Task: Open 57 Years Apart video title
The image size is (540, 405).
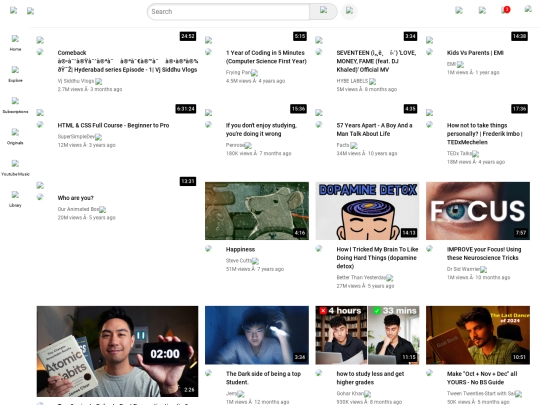Action: (x=374, y=129)
